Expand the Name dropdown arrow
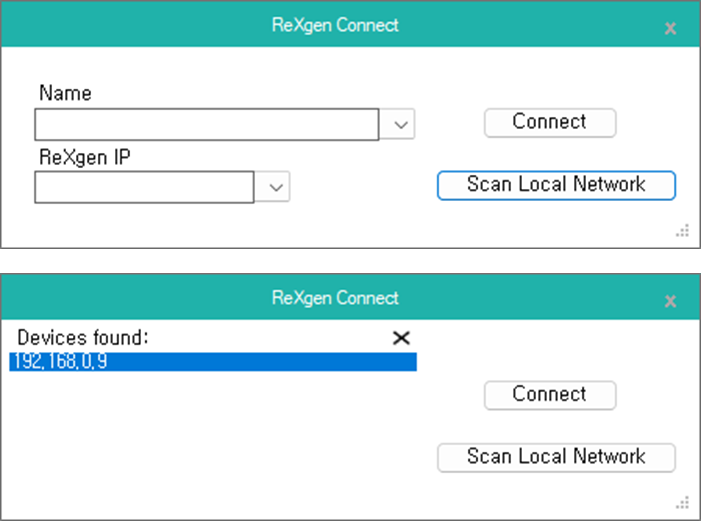The image size is (701, 521). (401, 124)
